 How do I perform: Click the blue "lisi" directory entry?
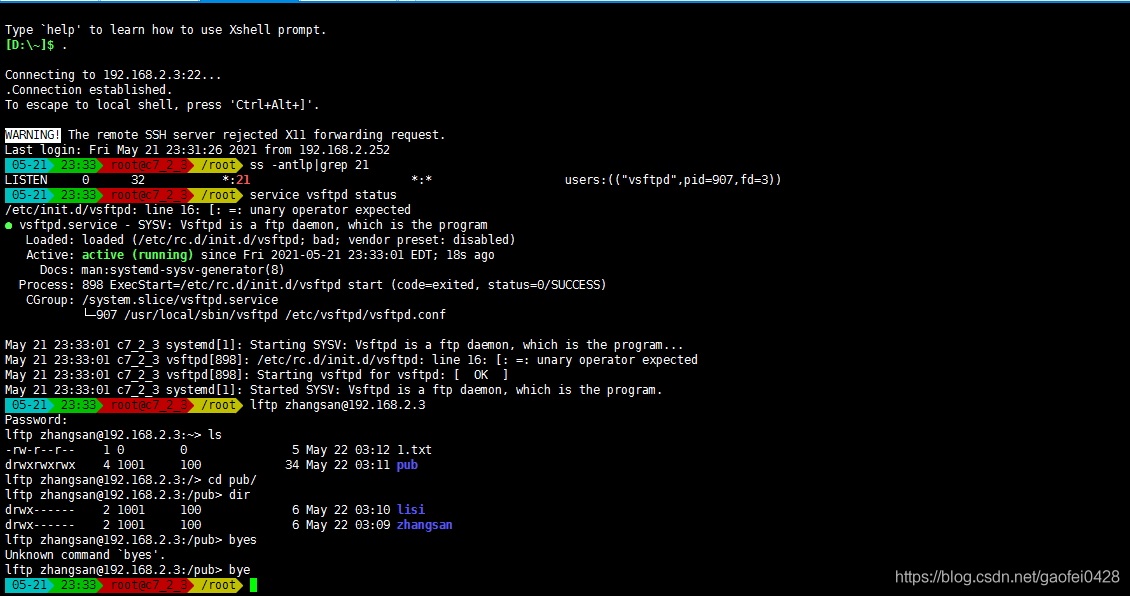coord(411,510)
